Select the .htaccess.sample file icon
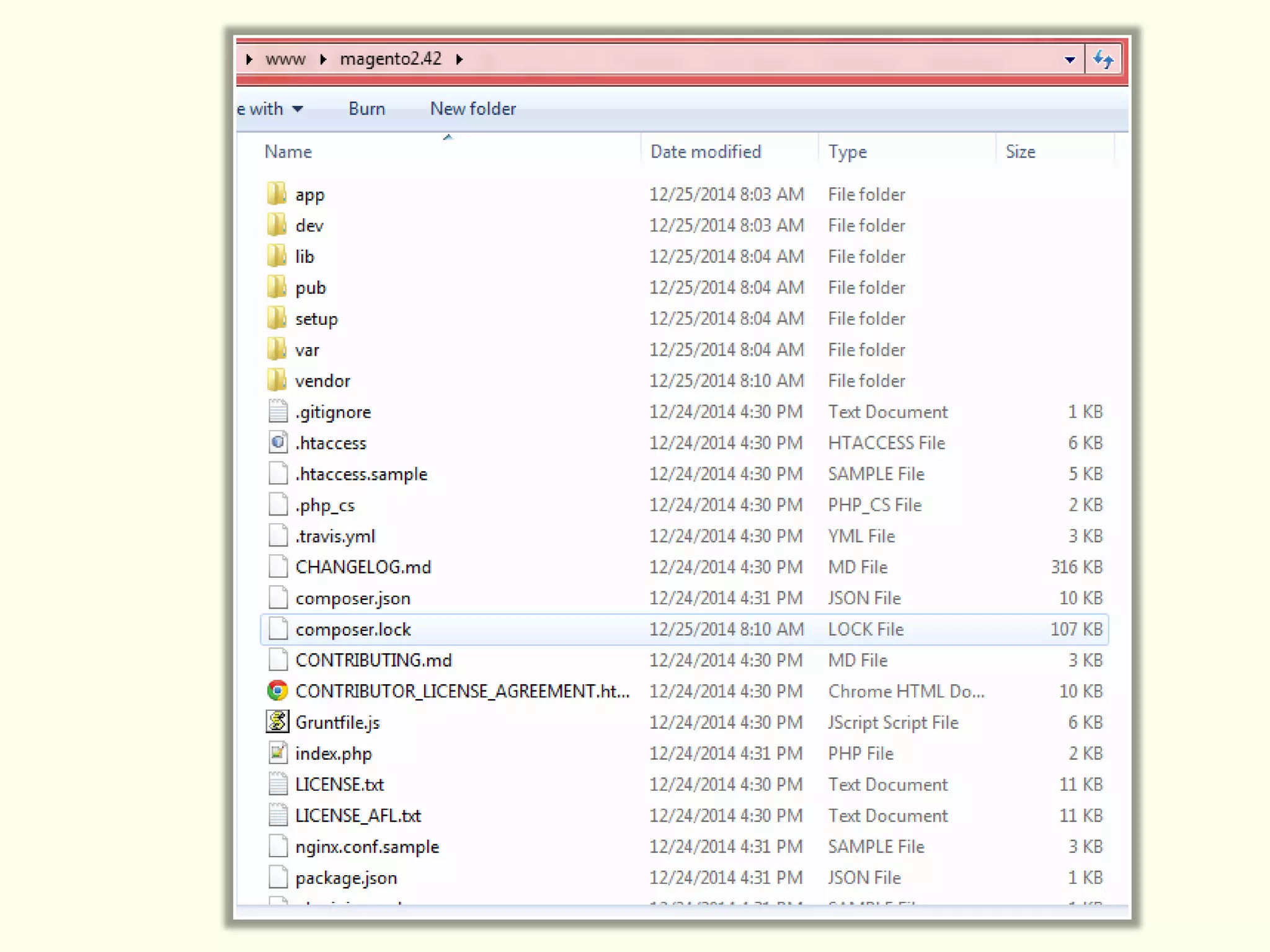 278,474
